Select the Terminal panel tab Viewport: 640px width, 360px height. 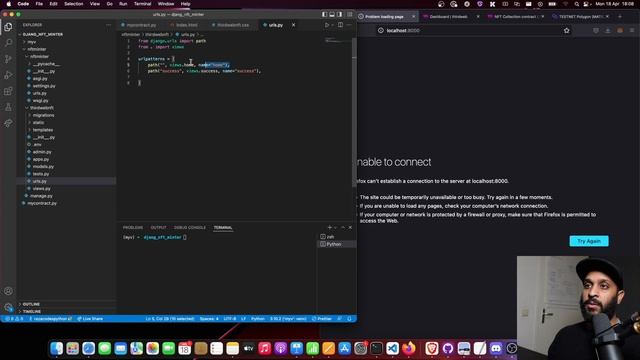click(x=223, y=227)
